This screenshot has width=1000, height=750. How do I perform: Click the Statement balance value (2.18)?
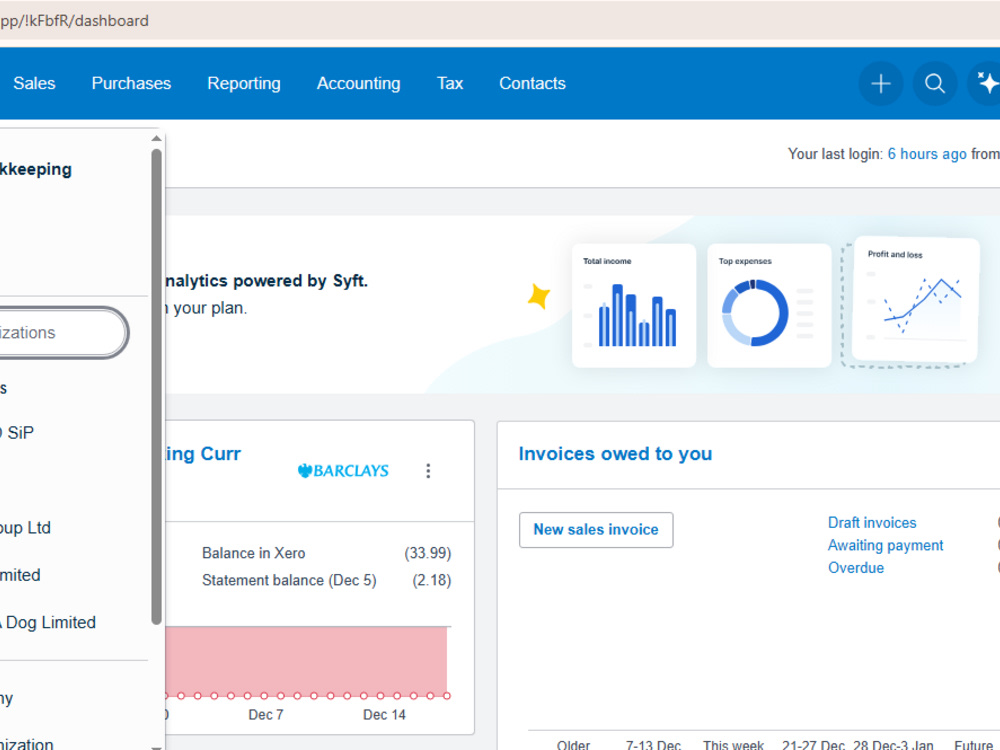pyautogui.click(x=431, y=580)
